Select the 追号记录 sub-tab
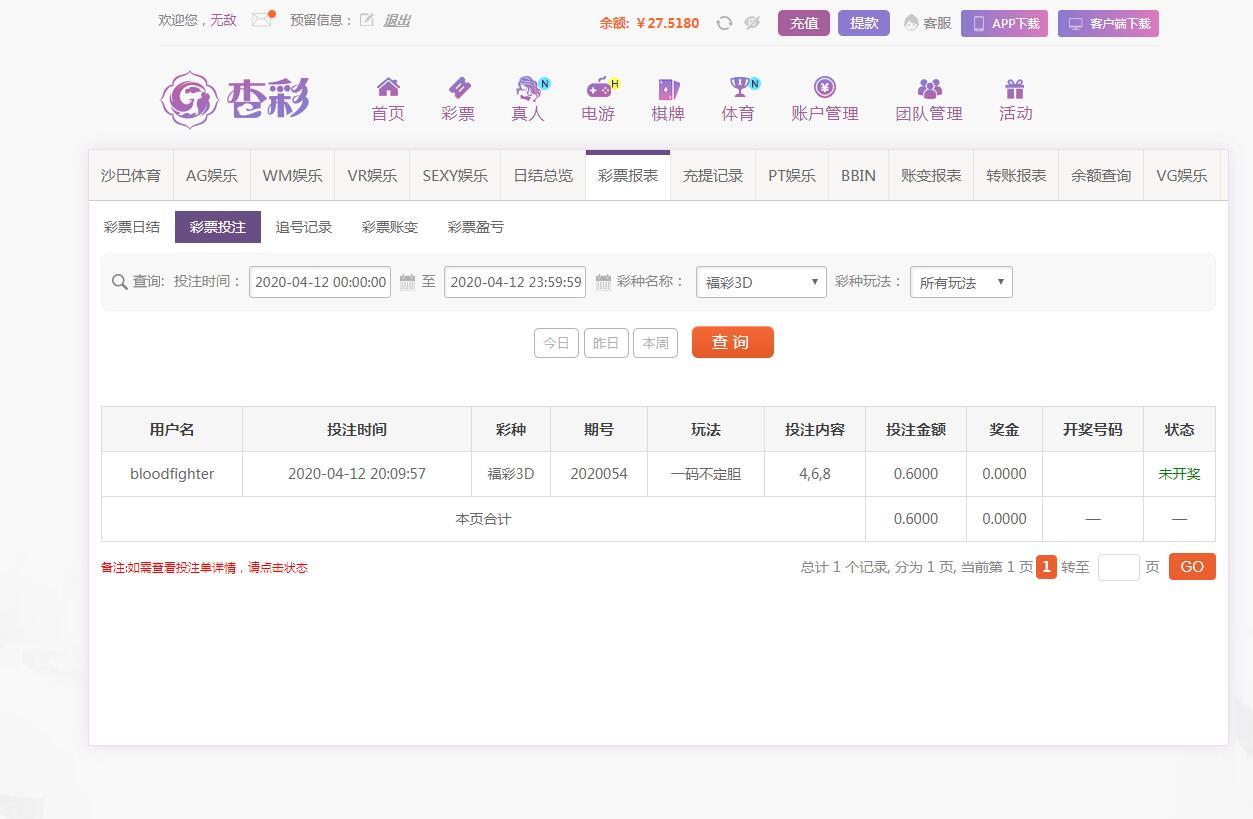 [303, 227]
